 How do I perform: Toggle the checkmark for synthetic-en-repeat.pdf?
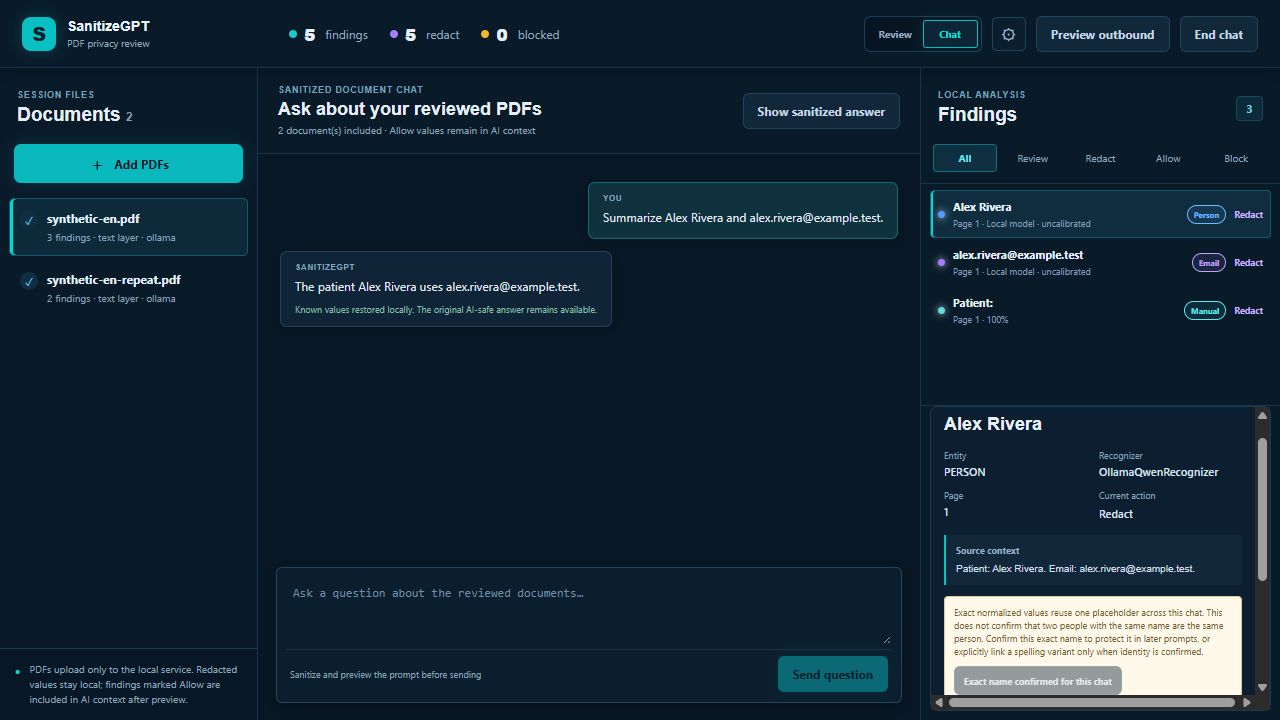click(x=29, y=282)
